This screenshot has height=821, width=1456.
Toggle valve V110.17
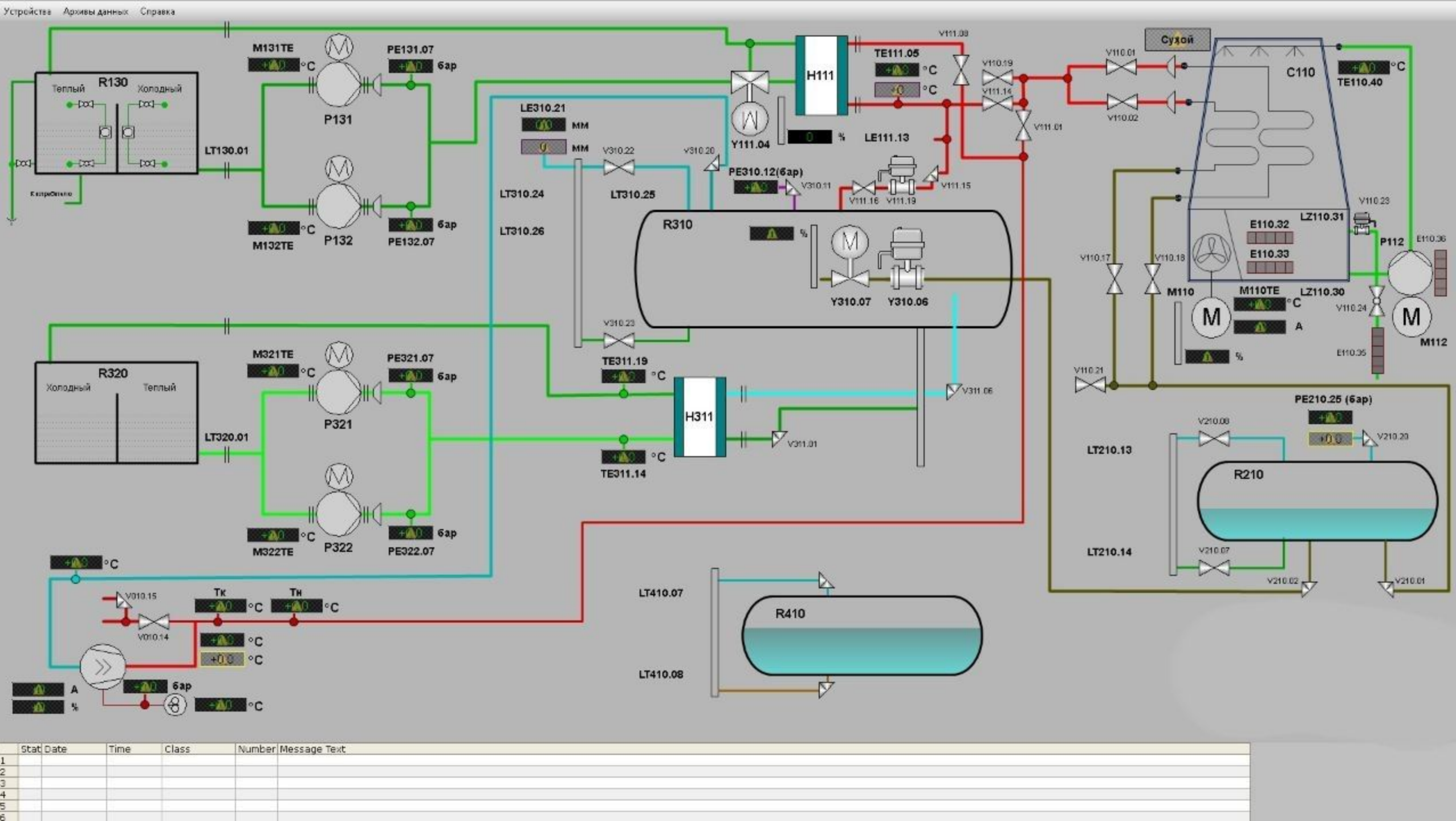tap(1115, 279)
